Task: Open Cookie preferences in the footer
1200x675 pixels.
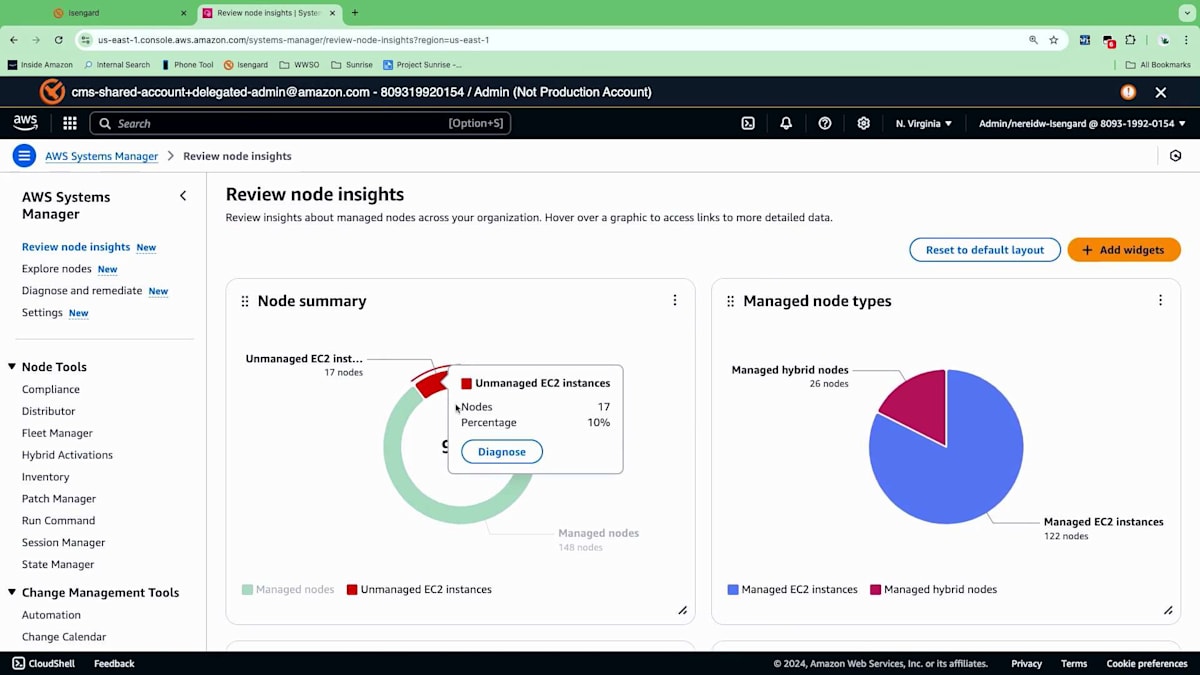Action: [1147, 663]
